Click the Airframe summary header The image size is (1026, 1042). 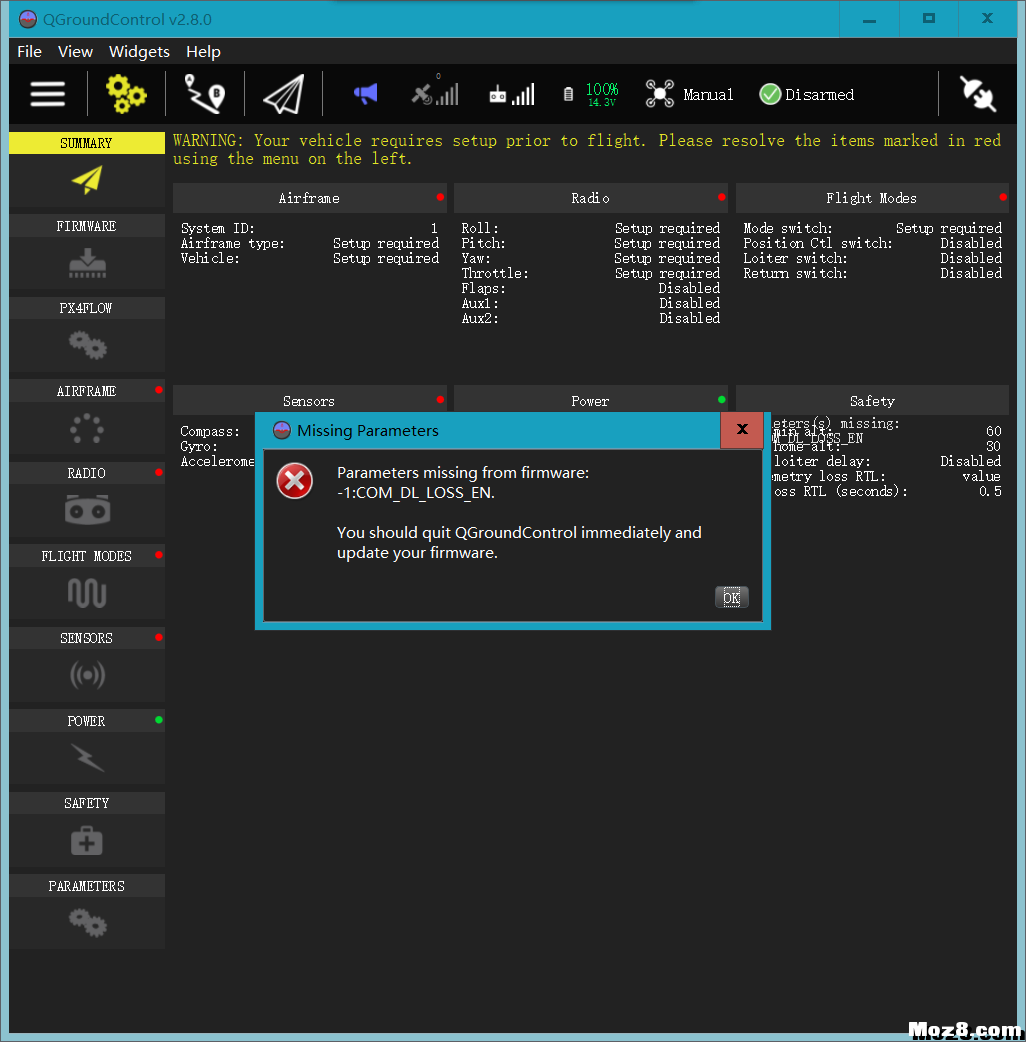(x=309, y=198)
